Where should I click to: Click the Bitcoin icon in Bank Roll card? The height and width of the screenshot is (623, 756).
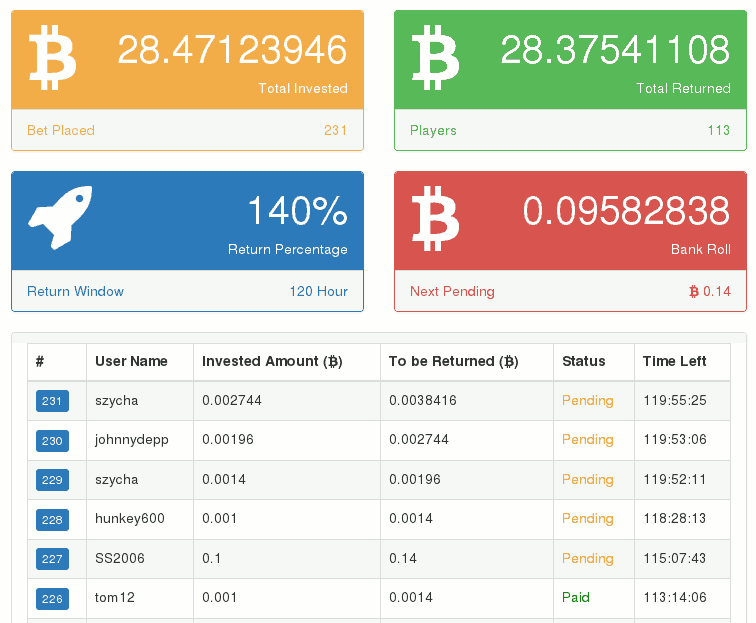[435, 218]
